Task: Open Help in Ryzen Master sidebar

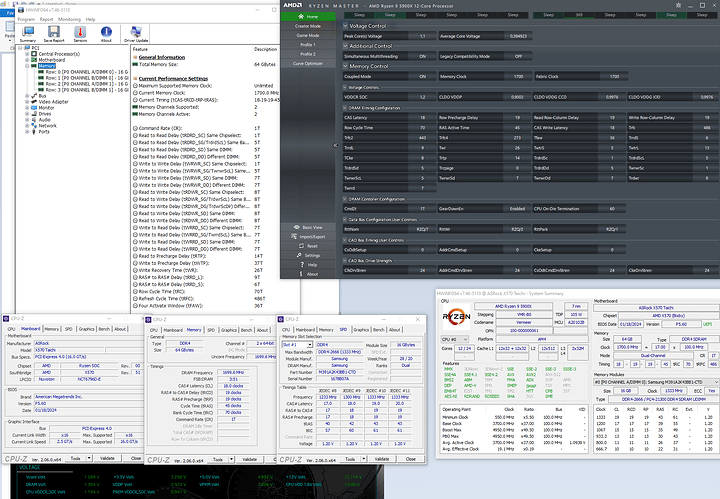Action: 308,265
